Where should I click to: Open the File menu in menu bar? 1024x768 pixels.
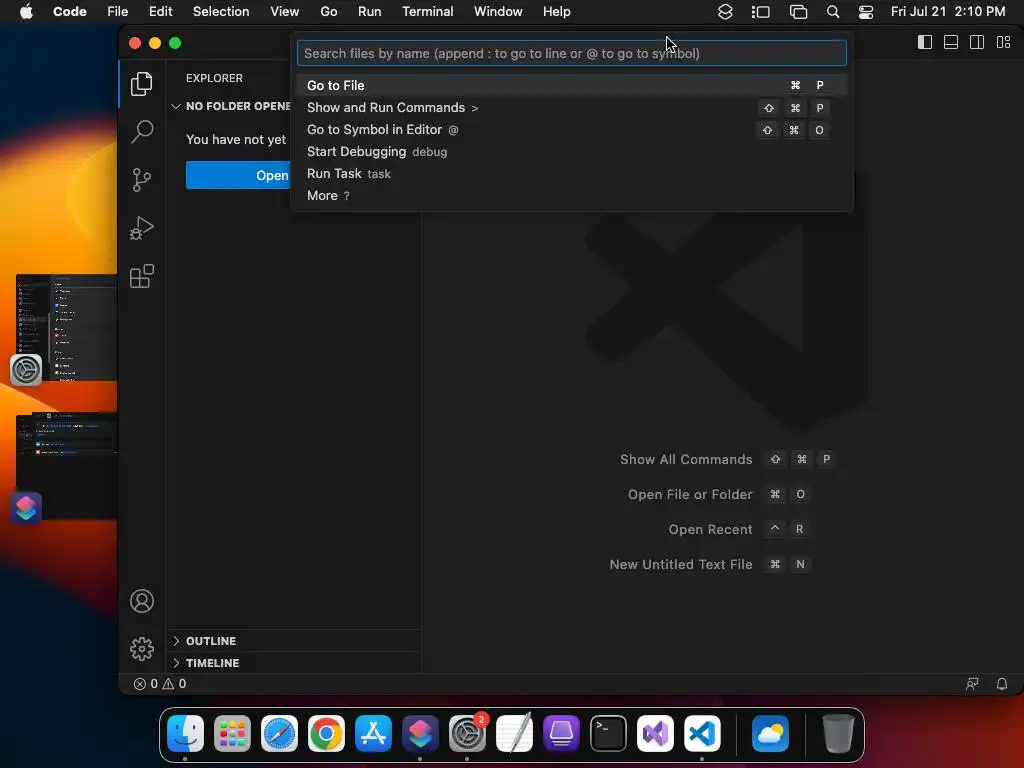coord(118,12)
